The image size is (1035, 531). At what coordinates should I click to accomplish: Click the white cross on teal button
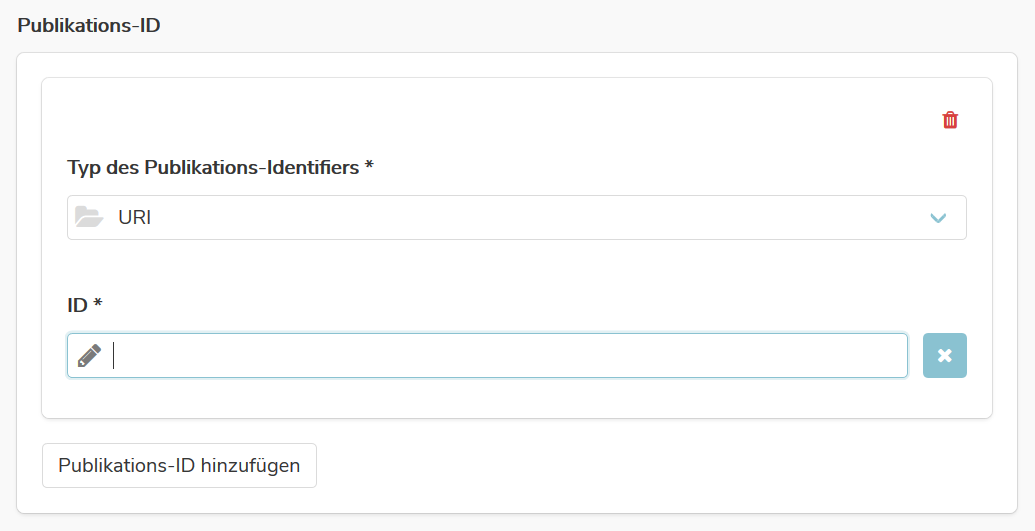coord(945,355)
